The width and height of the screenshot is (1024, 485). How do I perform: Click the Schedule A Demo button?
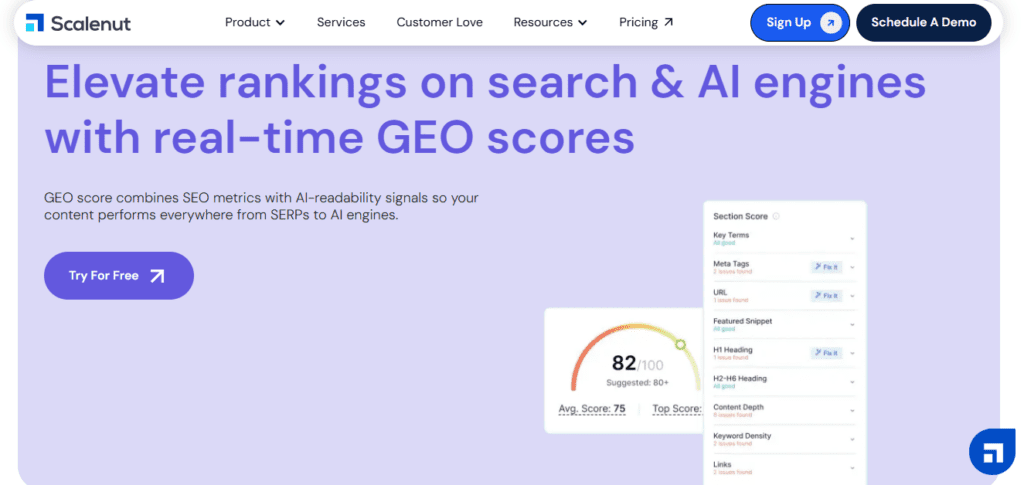pyautogui.click(x=923, y=22)
